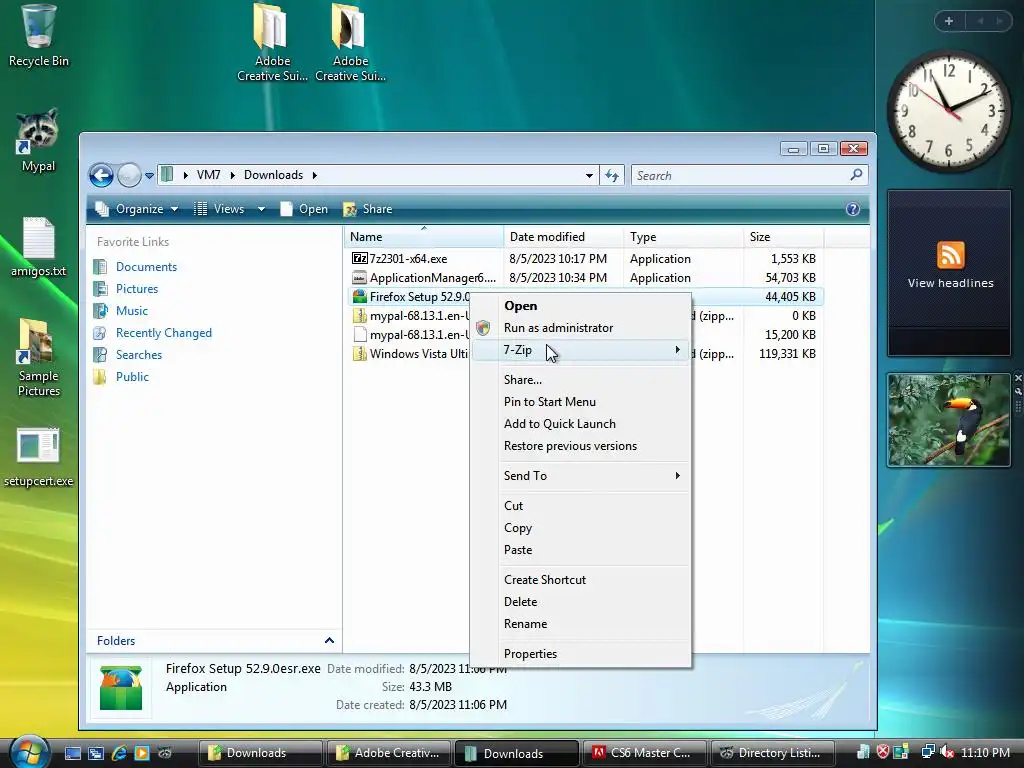
Task: Select the Mypal raccoon desktop shortcut
Action: 38,140
